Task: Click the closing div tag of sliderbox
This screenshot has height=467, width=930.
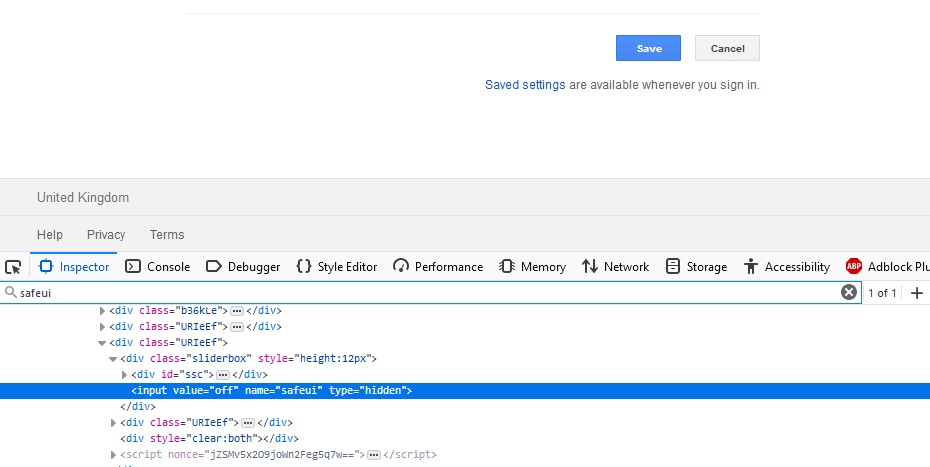Action: [x=138, y=406]
